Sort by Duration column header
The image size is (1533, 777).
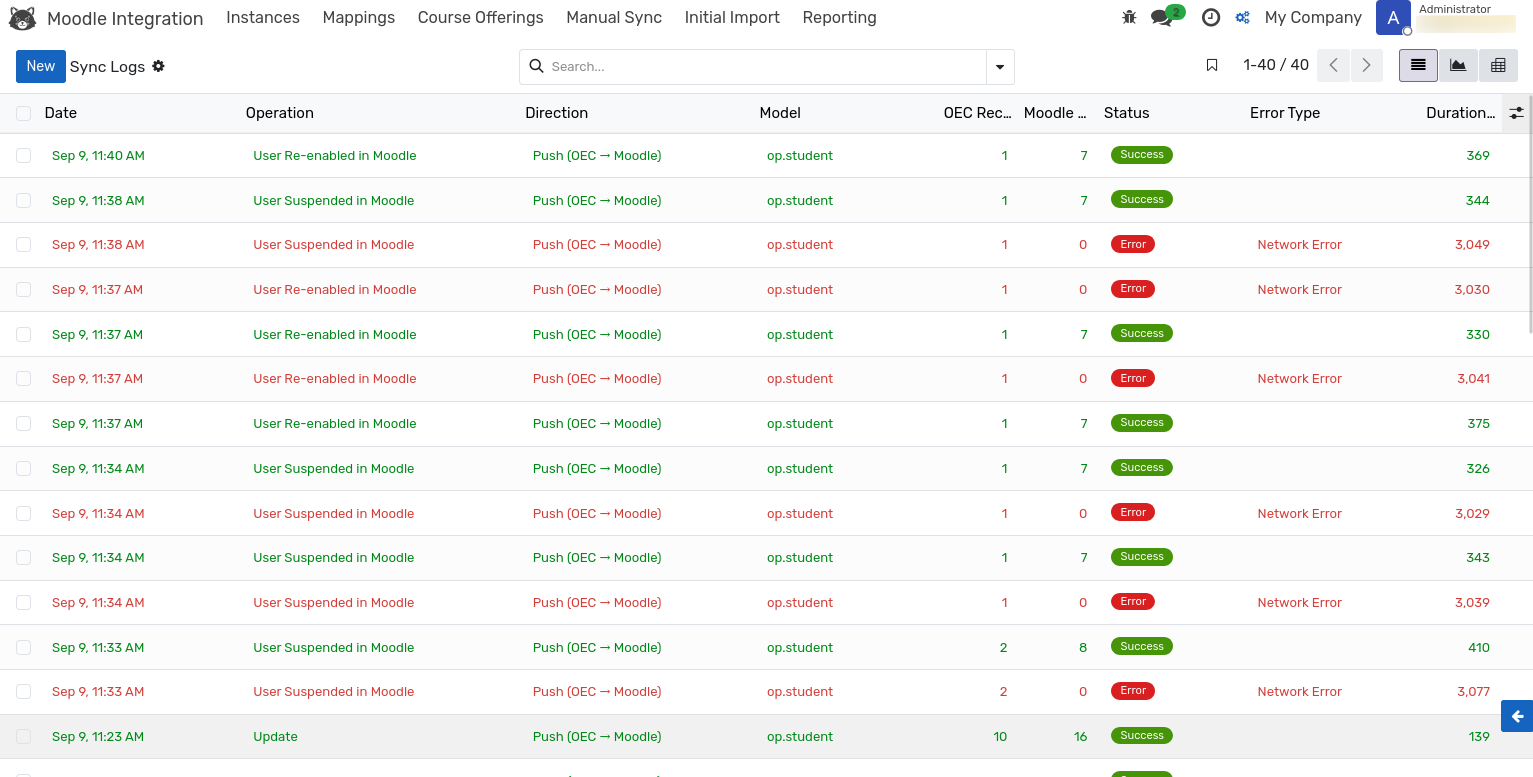point(1461,113)
